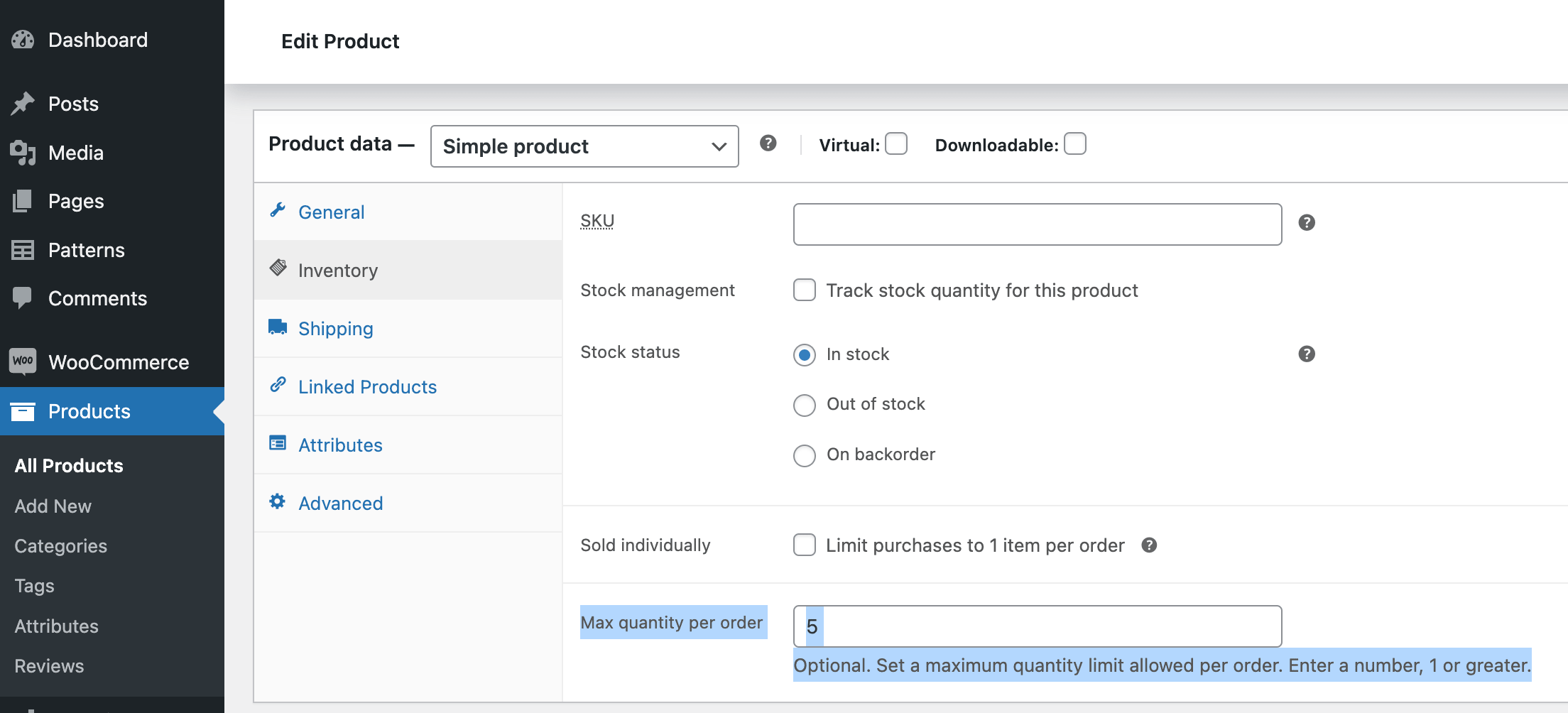Click the Stock management label
The height and width of the screenshot is (713, 1568).
[x=658, y=290]
